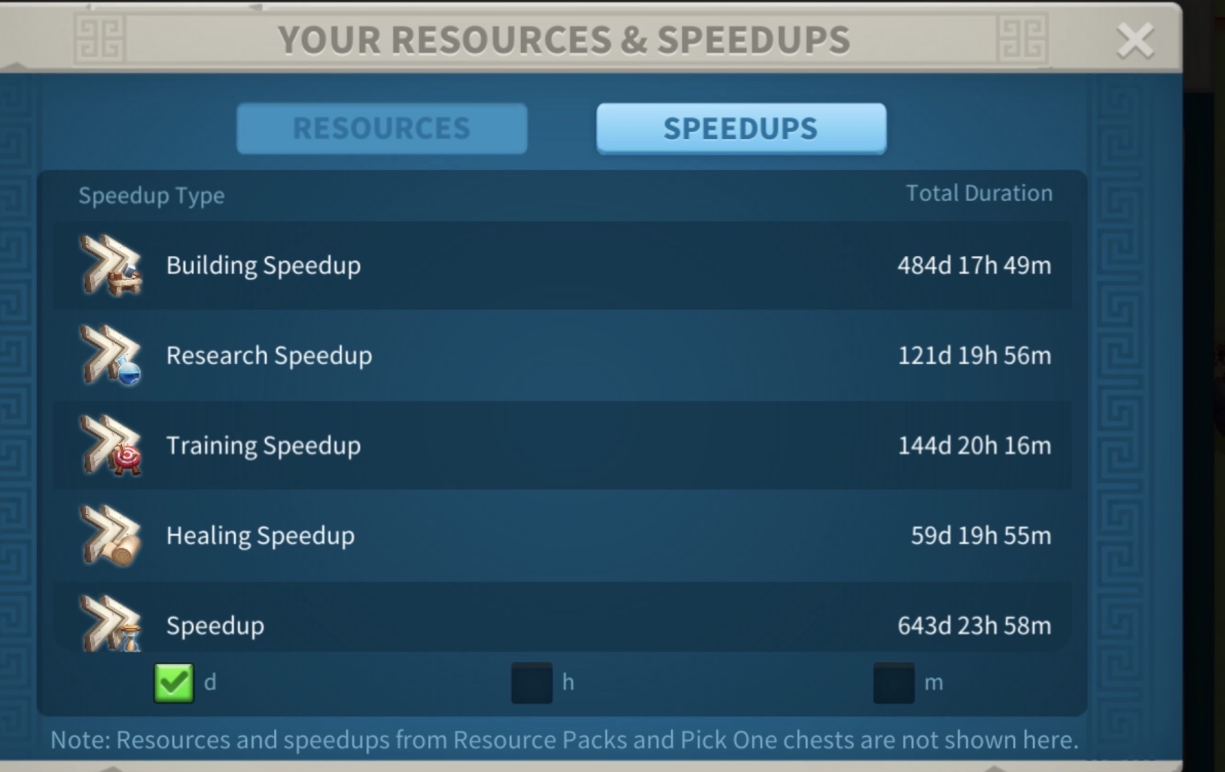Viewport: 1225px width, 772px height.
Task: Select the Training Speedup row label
Action: point(263,446)
